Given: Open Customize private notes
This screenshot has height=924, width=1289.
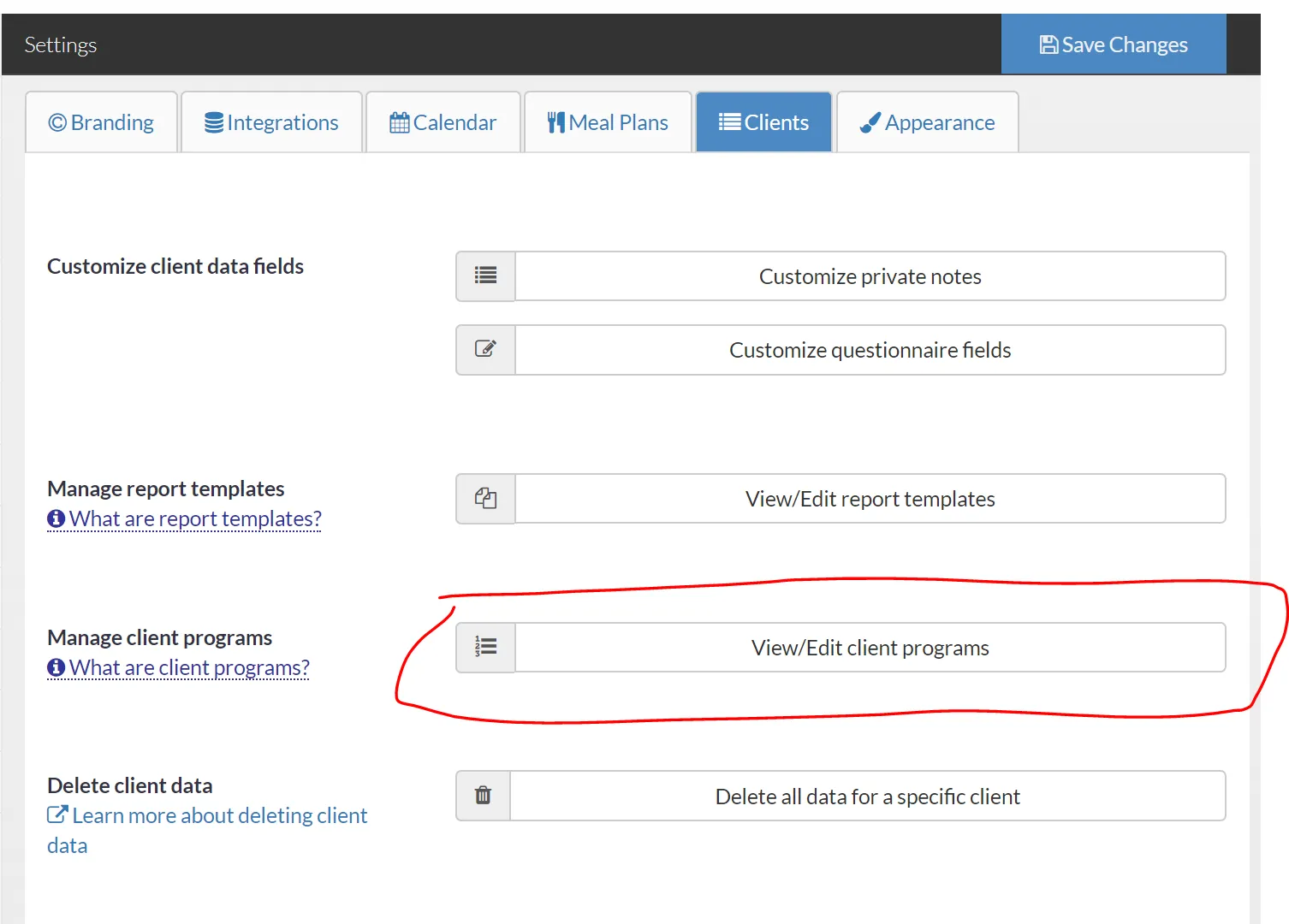Looking at the screenshot, I should point(870,275).
